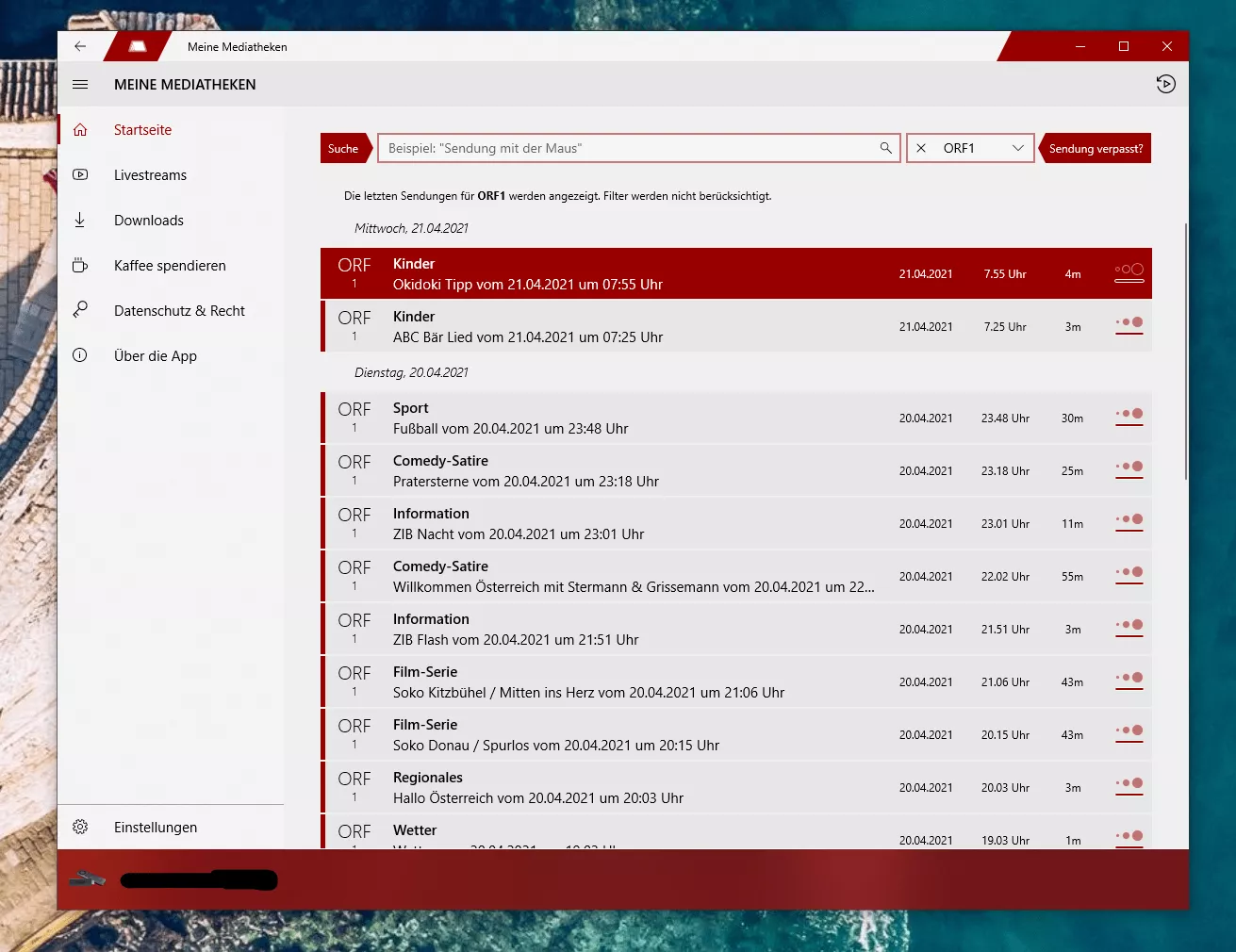
Task: Select Fußball vom 20.04.2021 entry
Action: (736, 418)
